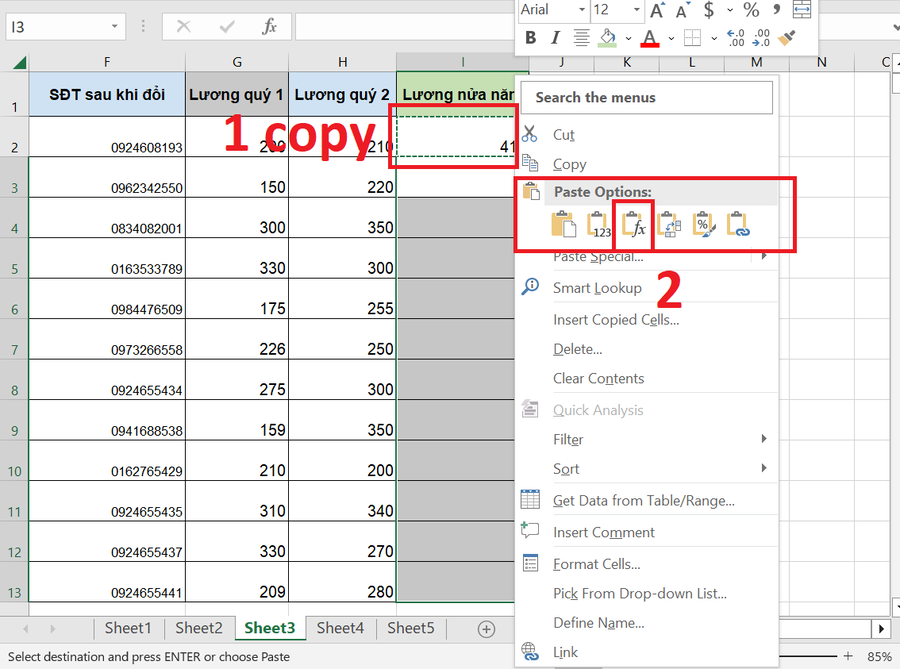900x669 pixels.
Task: Toggle Italic in the mini toolbar
Action: (x=555, y=38)
